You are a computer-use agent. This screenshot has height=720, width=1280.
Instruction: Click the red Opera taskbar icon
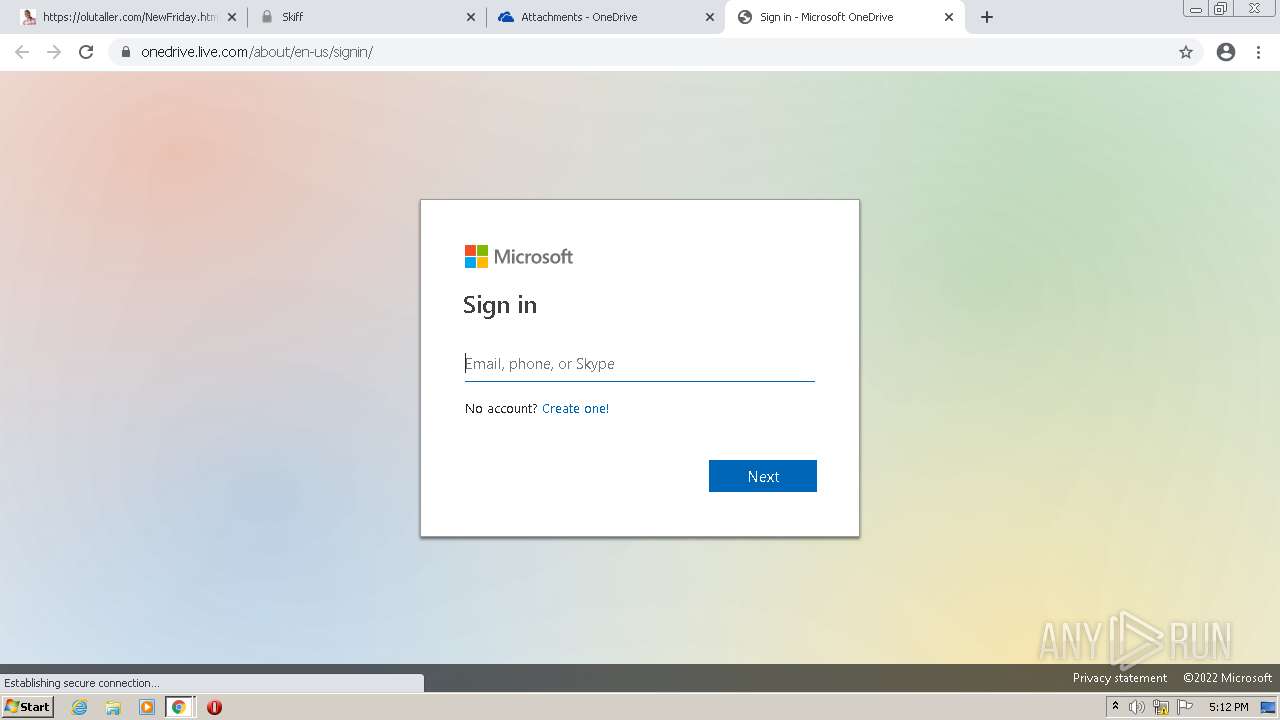[x=214, y=707]
